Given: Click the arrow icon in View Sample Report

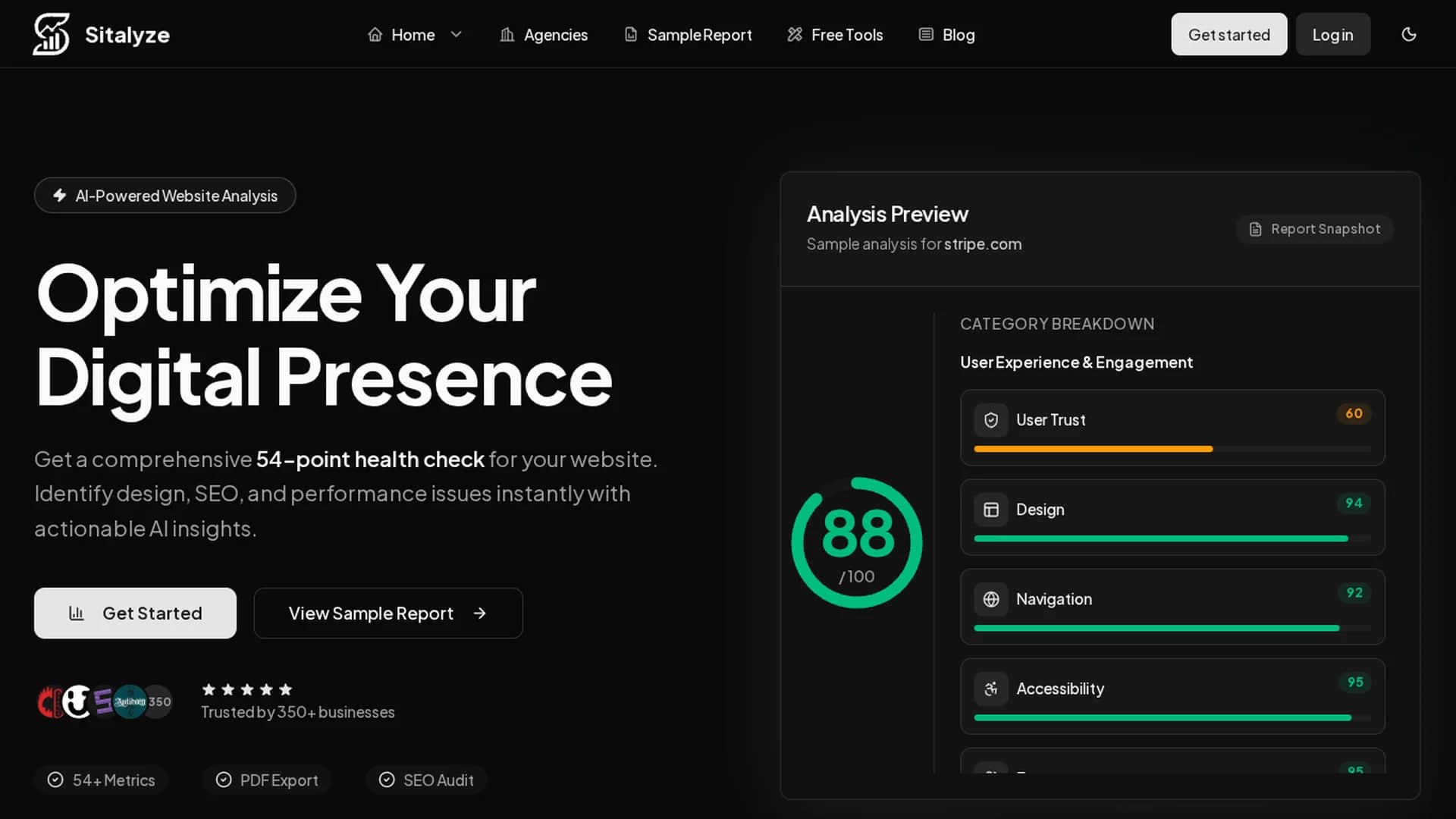Looking at the screenshot, I should pos(479,613).
